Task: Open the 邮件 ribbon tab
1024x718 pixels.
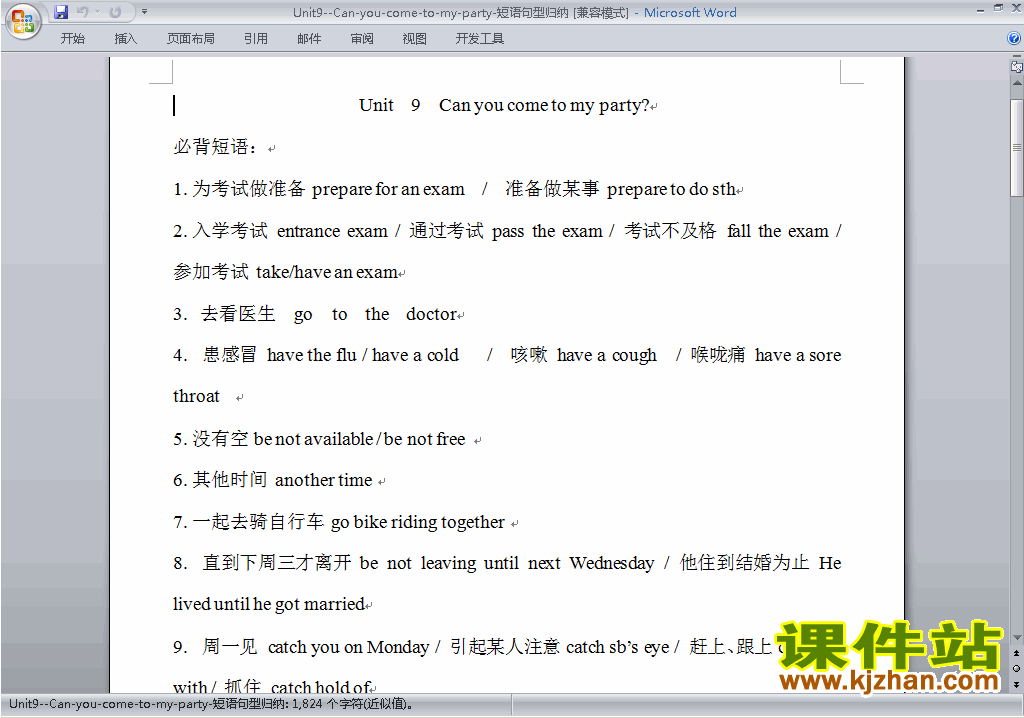Action: point(309,39)
